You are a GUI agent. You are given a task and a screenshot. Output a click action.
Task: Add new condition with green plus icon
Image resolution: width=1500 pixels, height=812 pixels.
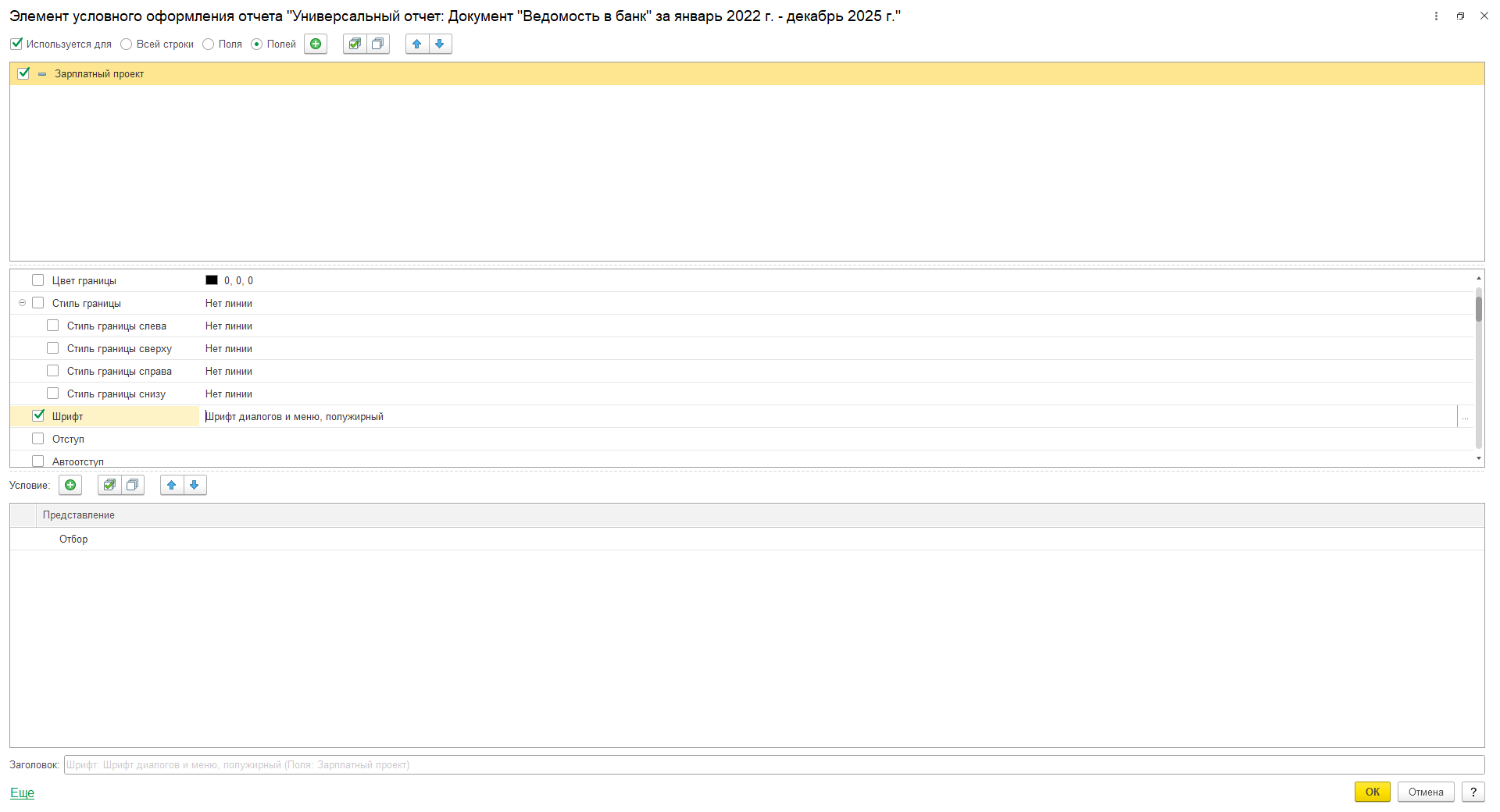(70, 486)
